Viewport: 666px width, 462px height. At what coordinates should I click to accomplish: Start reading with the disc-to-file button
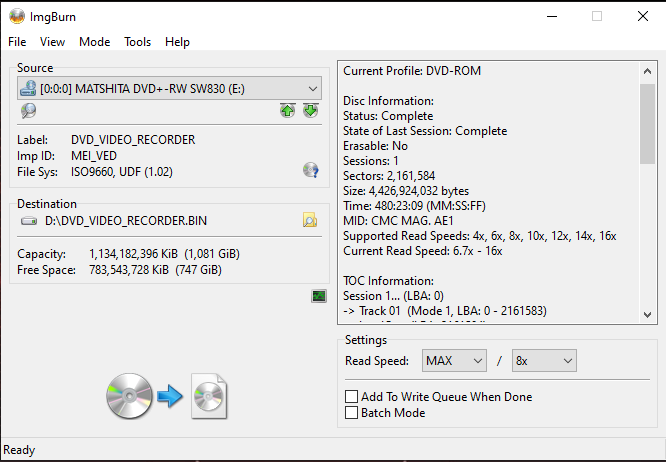(167, 396)
